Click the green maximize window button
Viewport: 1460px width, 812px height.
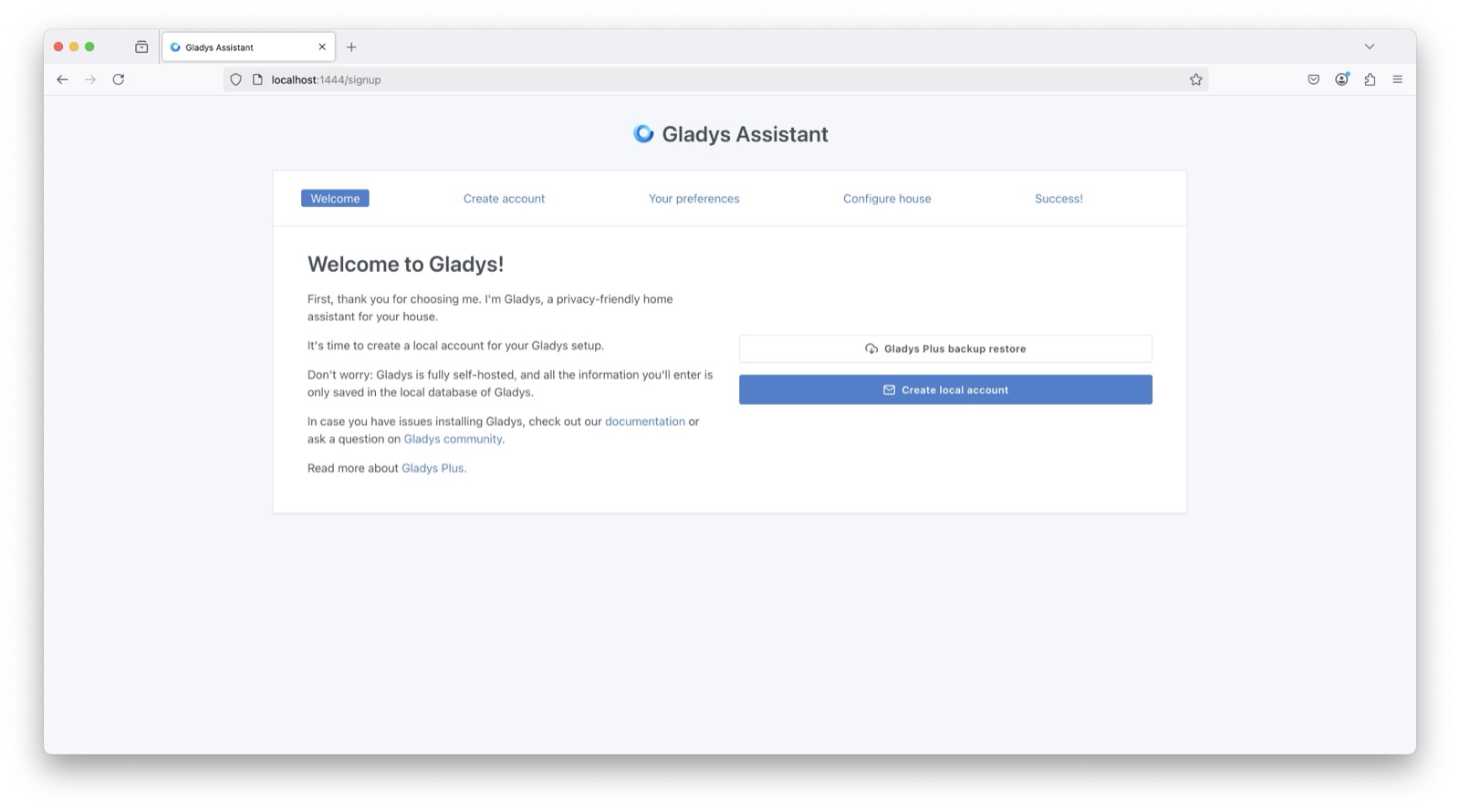click(89, 47)
